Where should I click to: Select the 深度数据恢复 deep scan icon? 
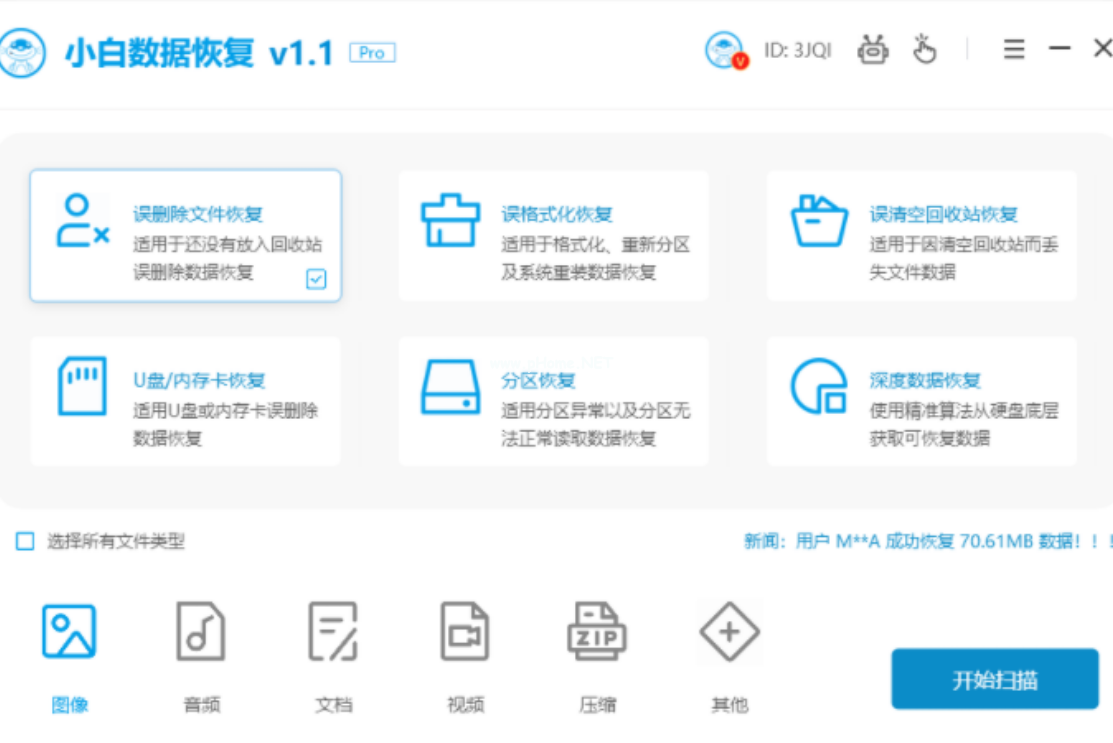pyautogui.click(x=819, y=387)
